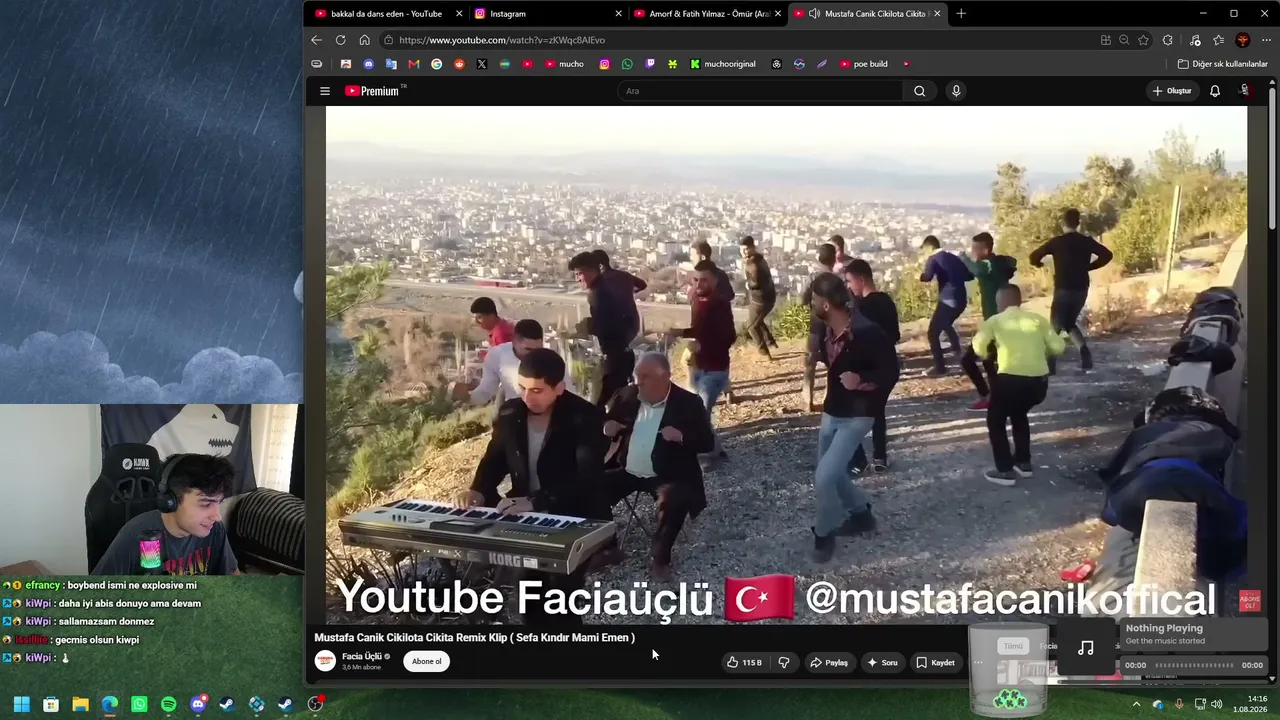
Task: Open the browser home page
Action: [364, 40]
